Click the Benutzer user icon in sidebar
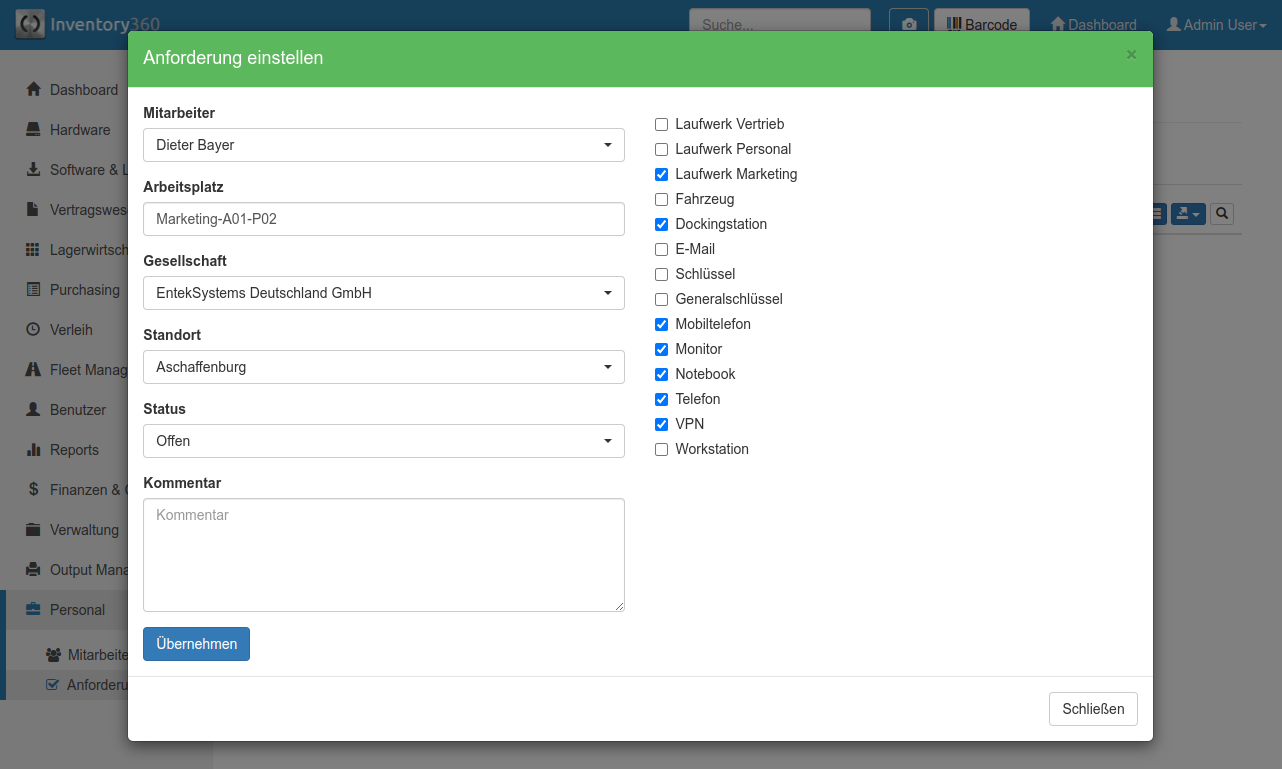The image size is (1282, 769). [33, 410]
